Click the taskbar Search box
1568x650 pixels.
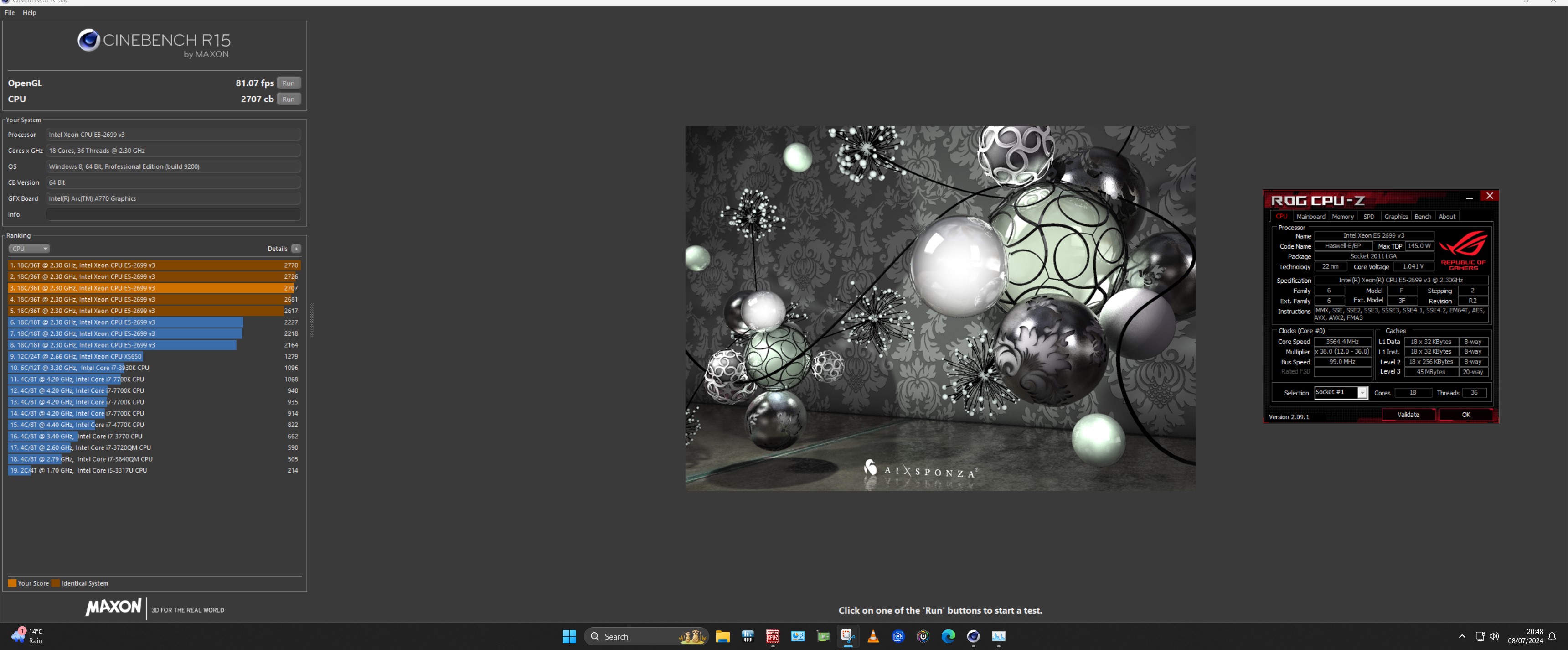click(x=646, y=637)
